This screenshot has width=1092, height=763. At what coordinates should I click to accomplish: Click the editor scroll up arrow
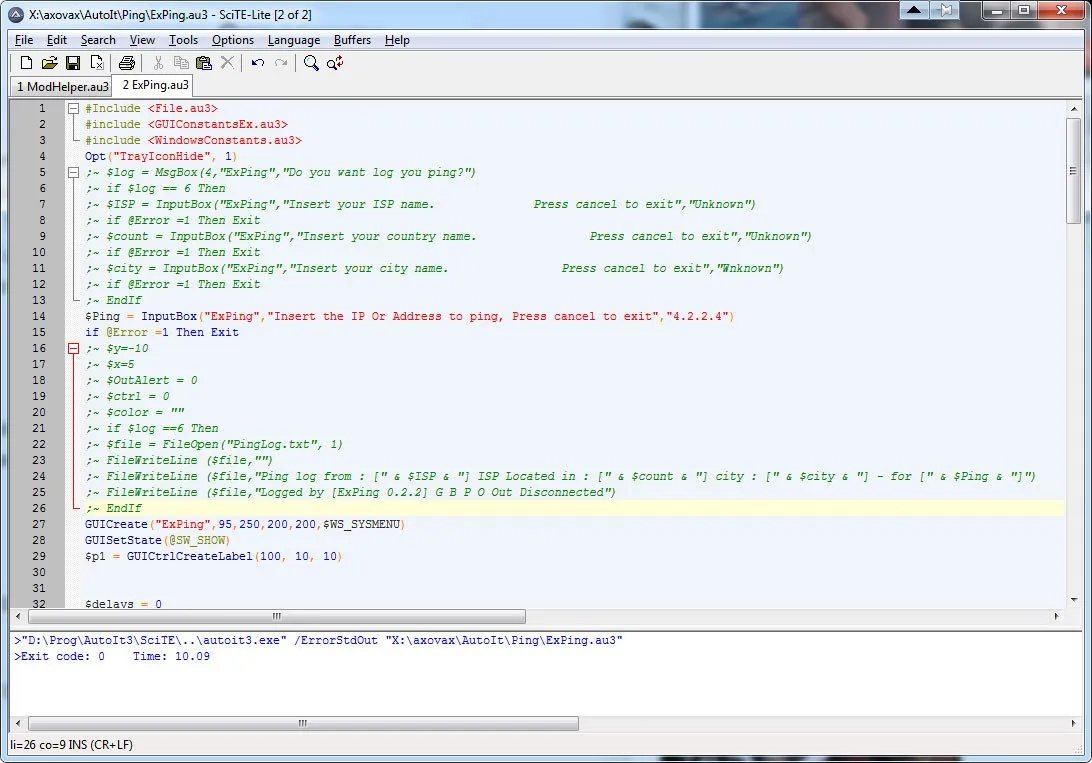tap(1073, 109)
